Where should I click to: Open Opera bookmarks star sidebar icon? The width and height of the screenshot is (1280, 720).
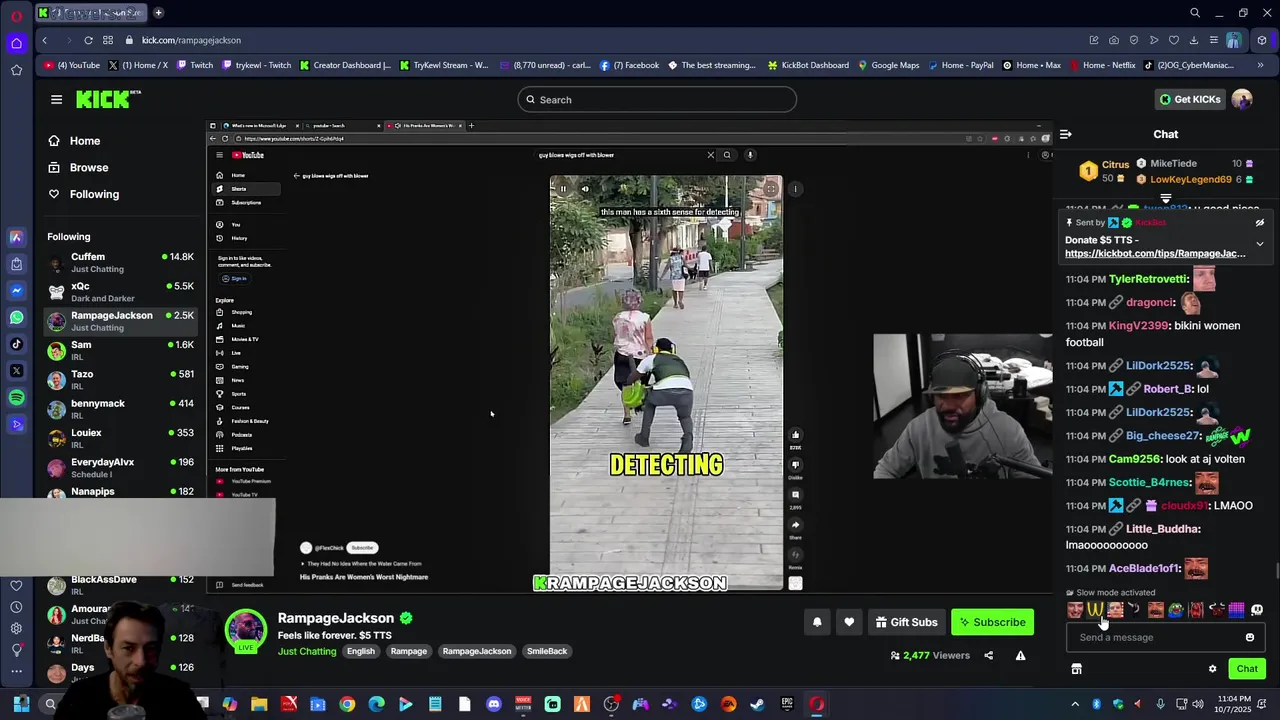16,70
